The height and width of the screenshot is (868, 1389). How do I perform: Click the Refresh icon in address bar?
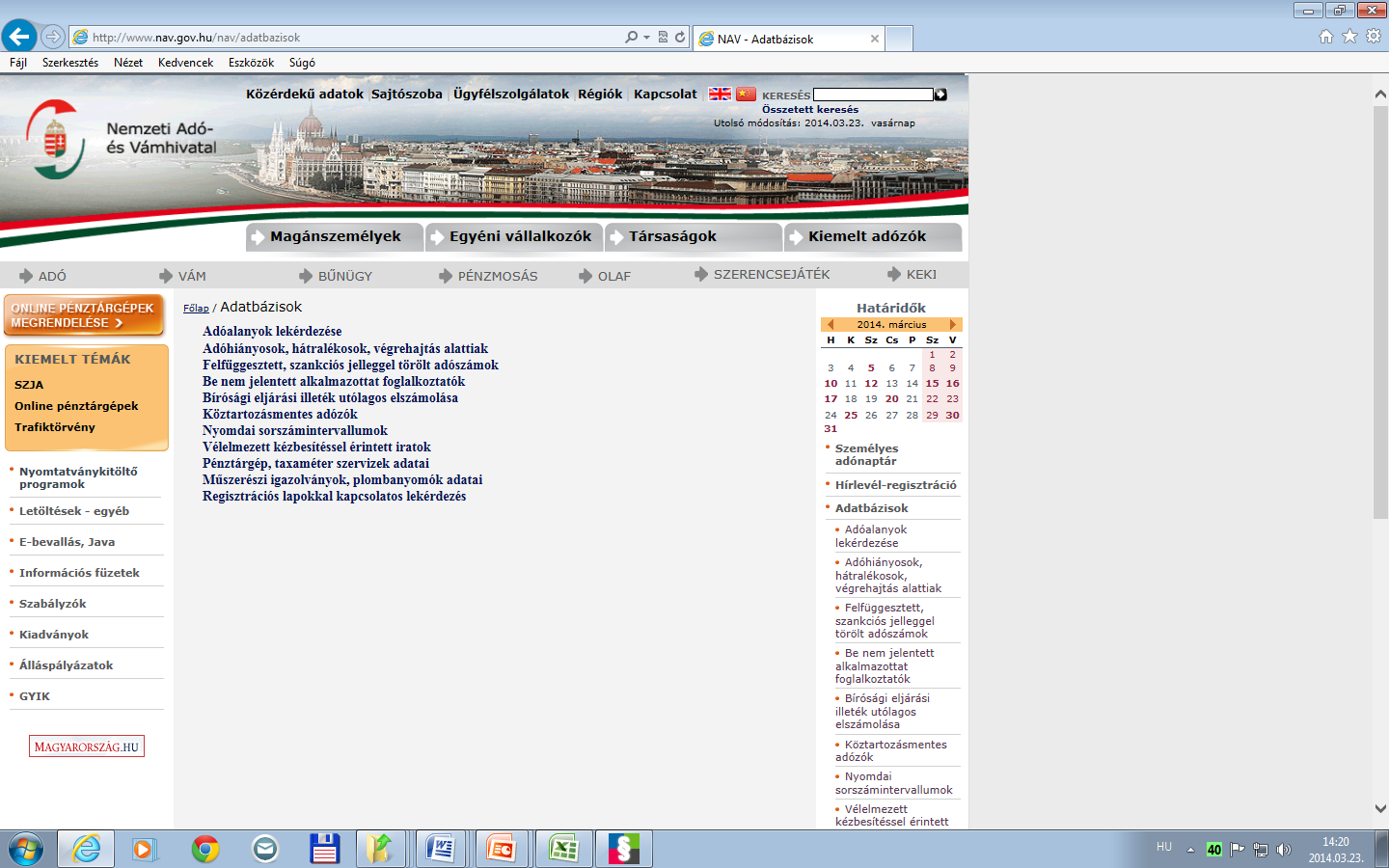(680, 38)
